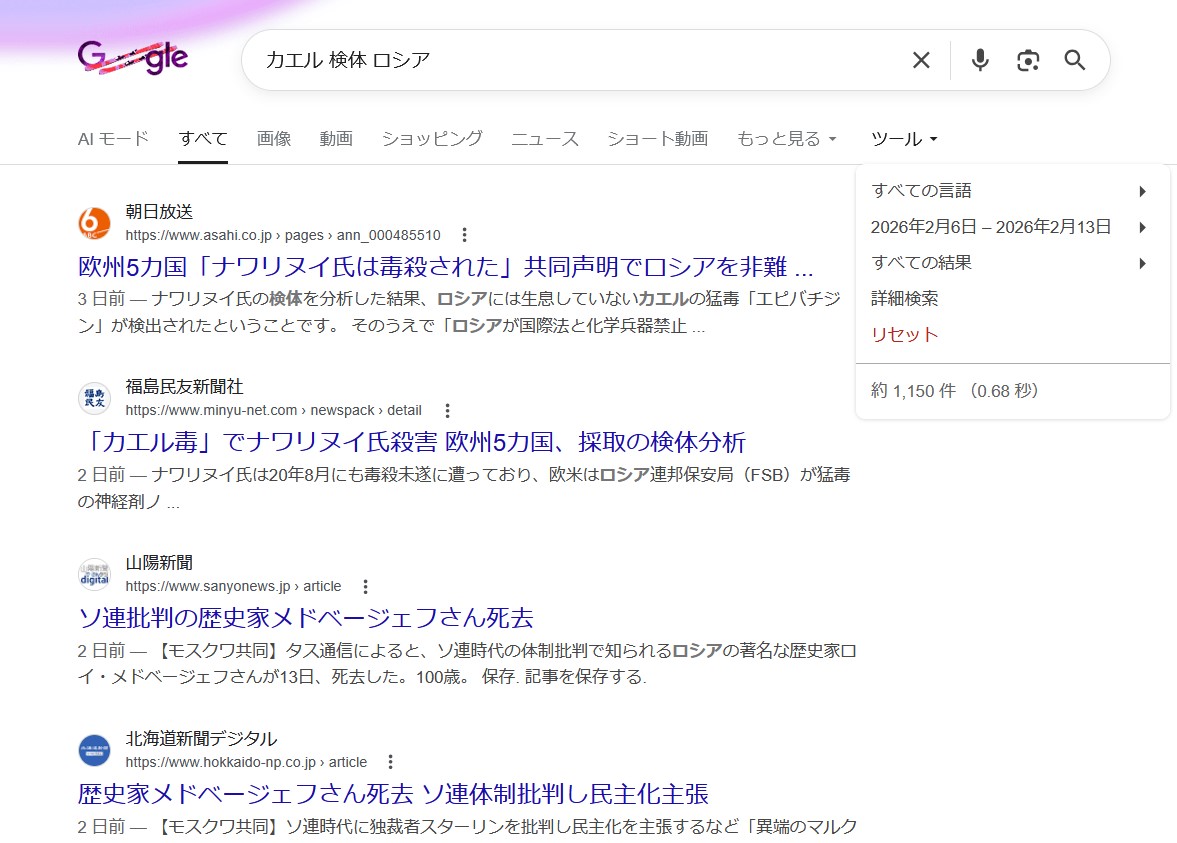Start voice search with microphone icon
The height and width of the screenshot is (843, 1177).
click(980, 60)
